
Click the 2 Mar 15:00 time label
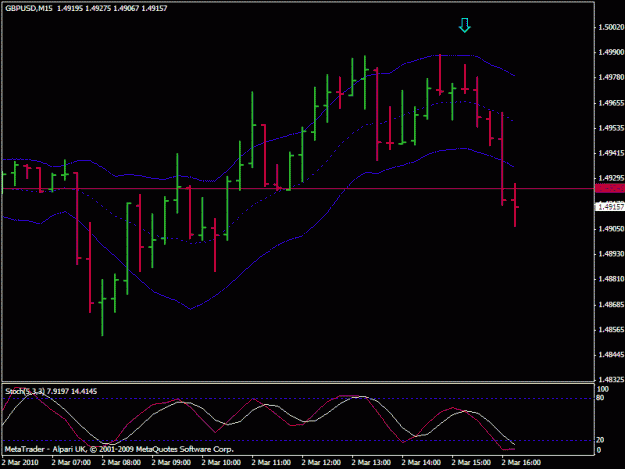coord(471,463)
